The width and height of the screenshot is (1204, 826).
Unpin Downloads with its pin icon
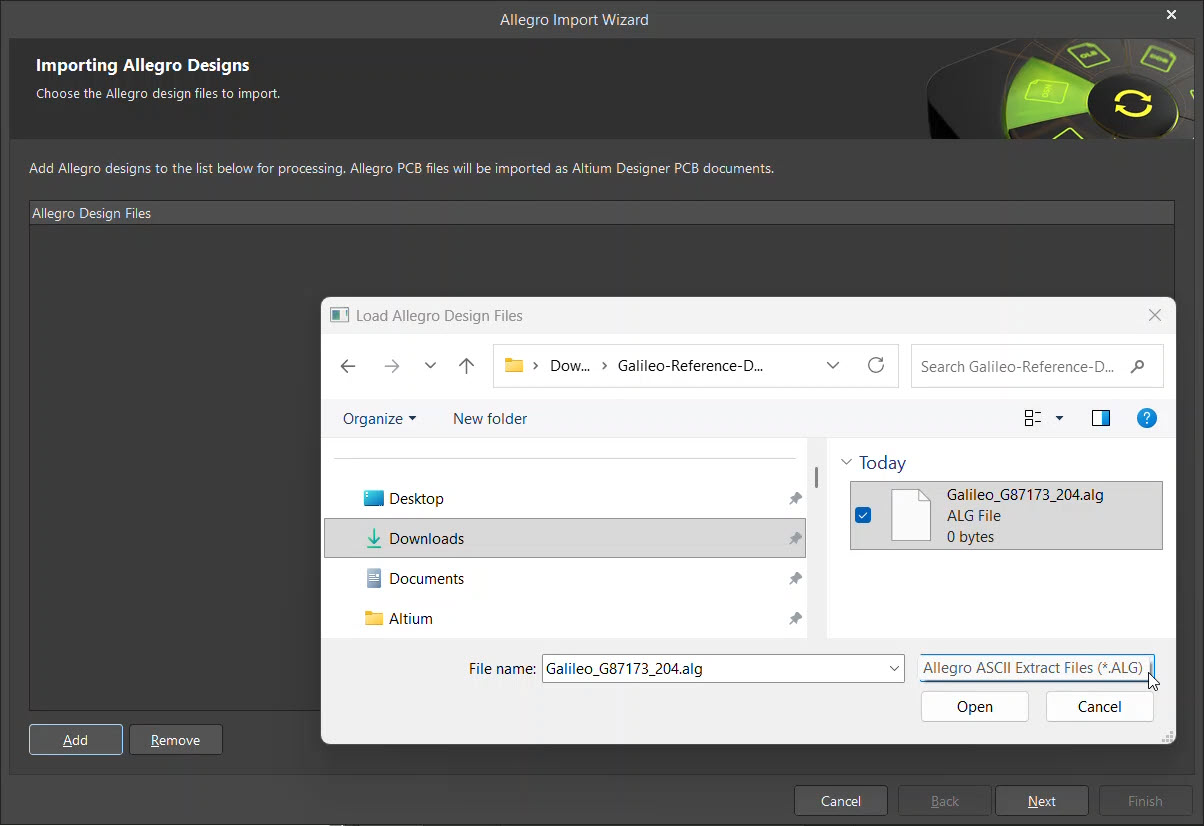795,538
